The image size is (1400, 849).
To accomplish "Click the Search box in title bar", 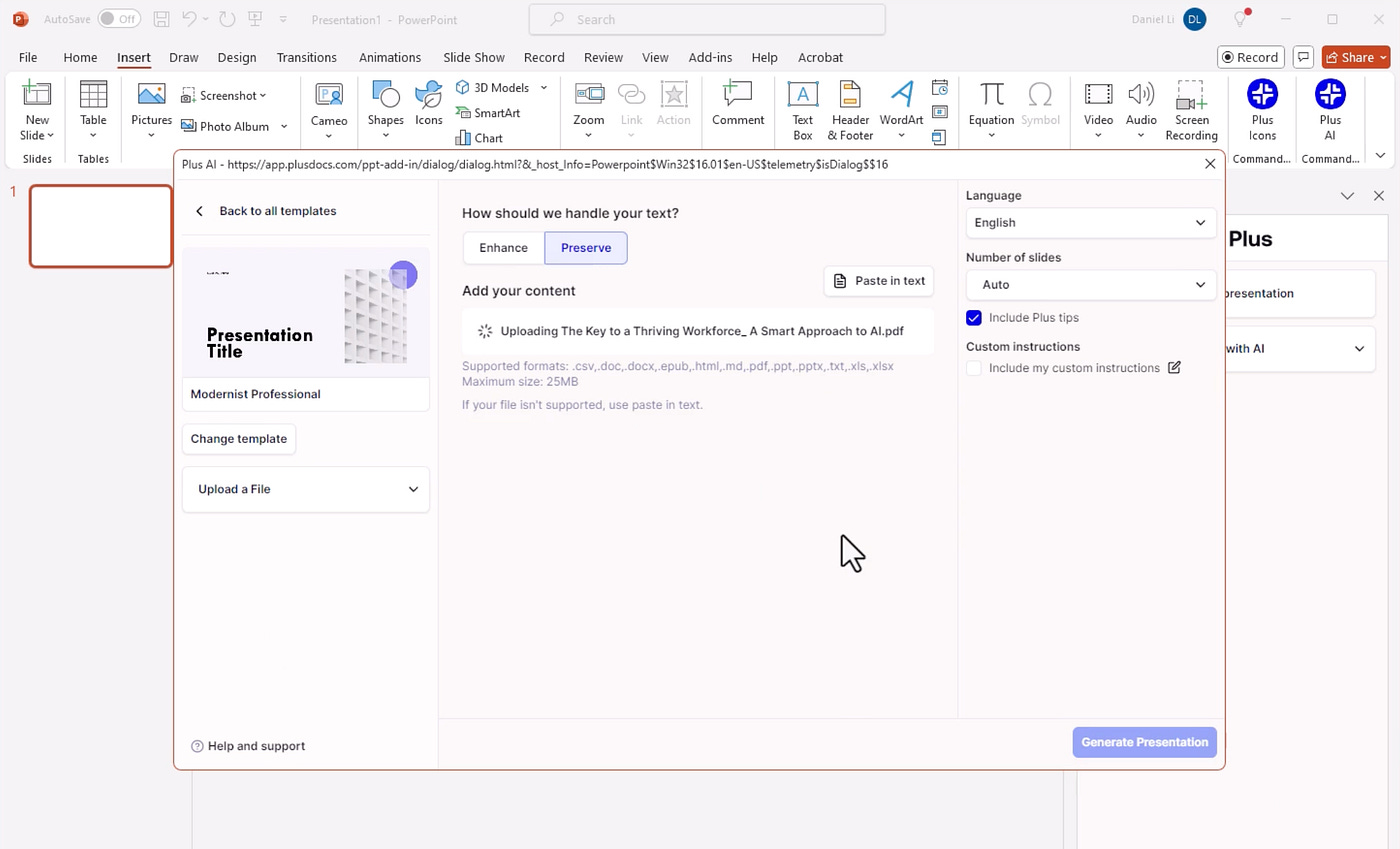I will point(707,19).
